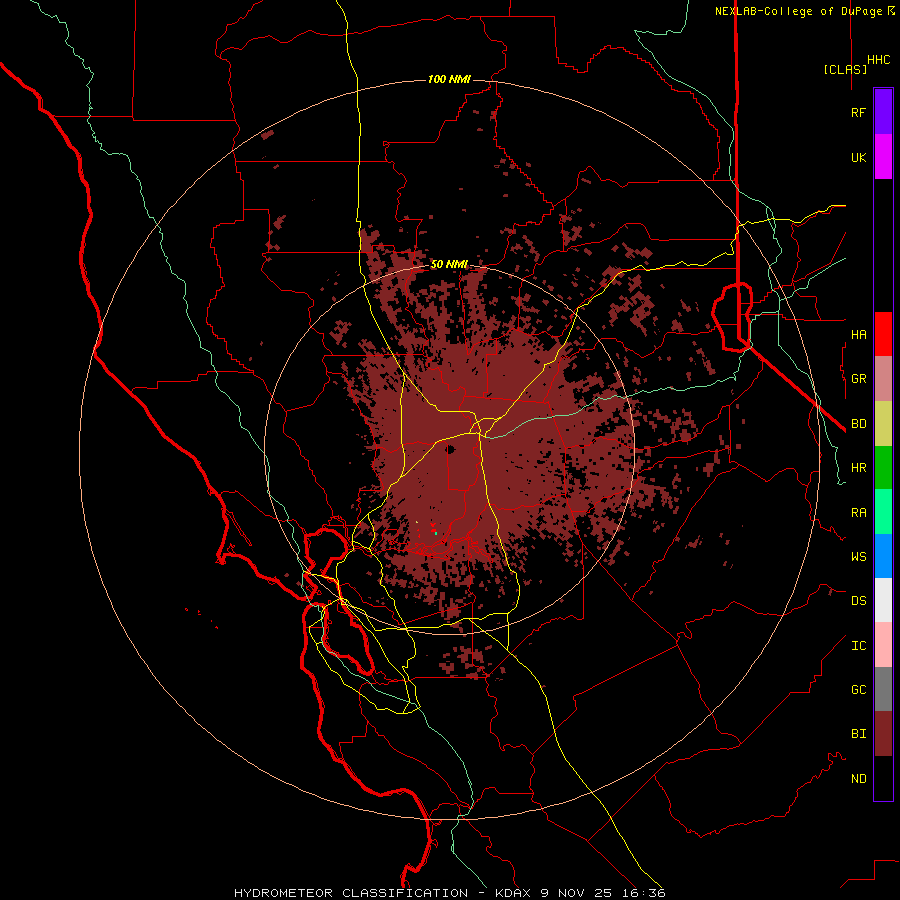Image resolution: width=900 pixels, height=900 pixels.
Task: Click the RF purple legend color swatch
Action: tap(883, 112)
